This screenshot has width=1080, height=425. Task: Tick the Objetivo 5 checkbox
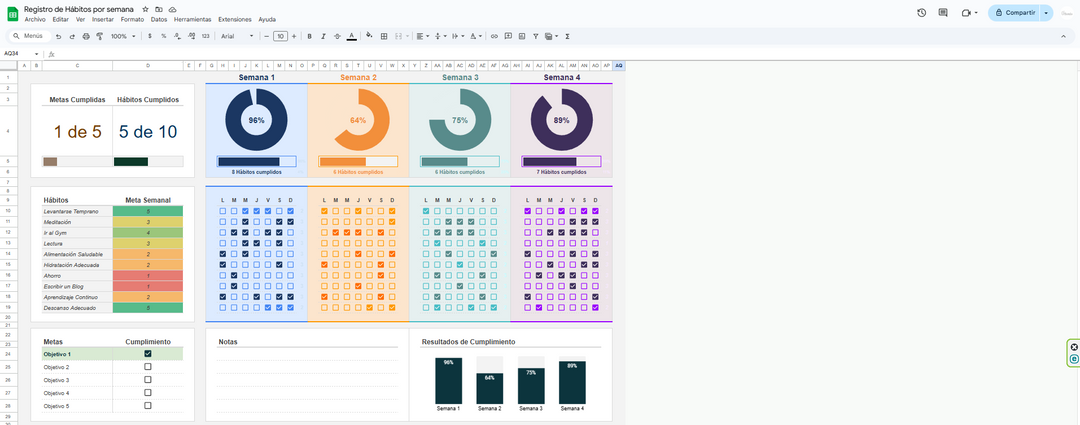pos(148,406)
